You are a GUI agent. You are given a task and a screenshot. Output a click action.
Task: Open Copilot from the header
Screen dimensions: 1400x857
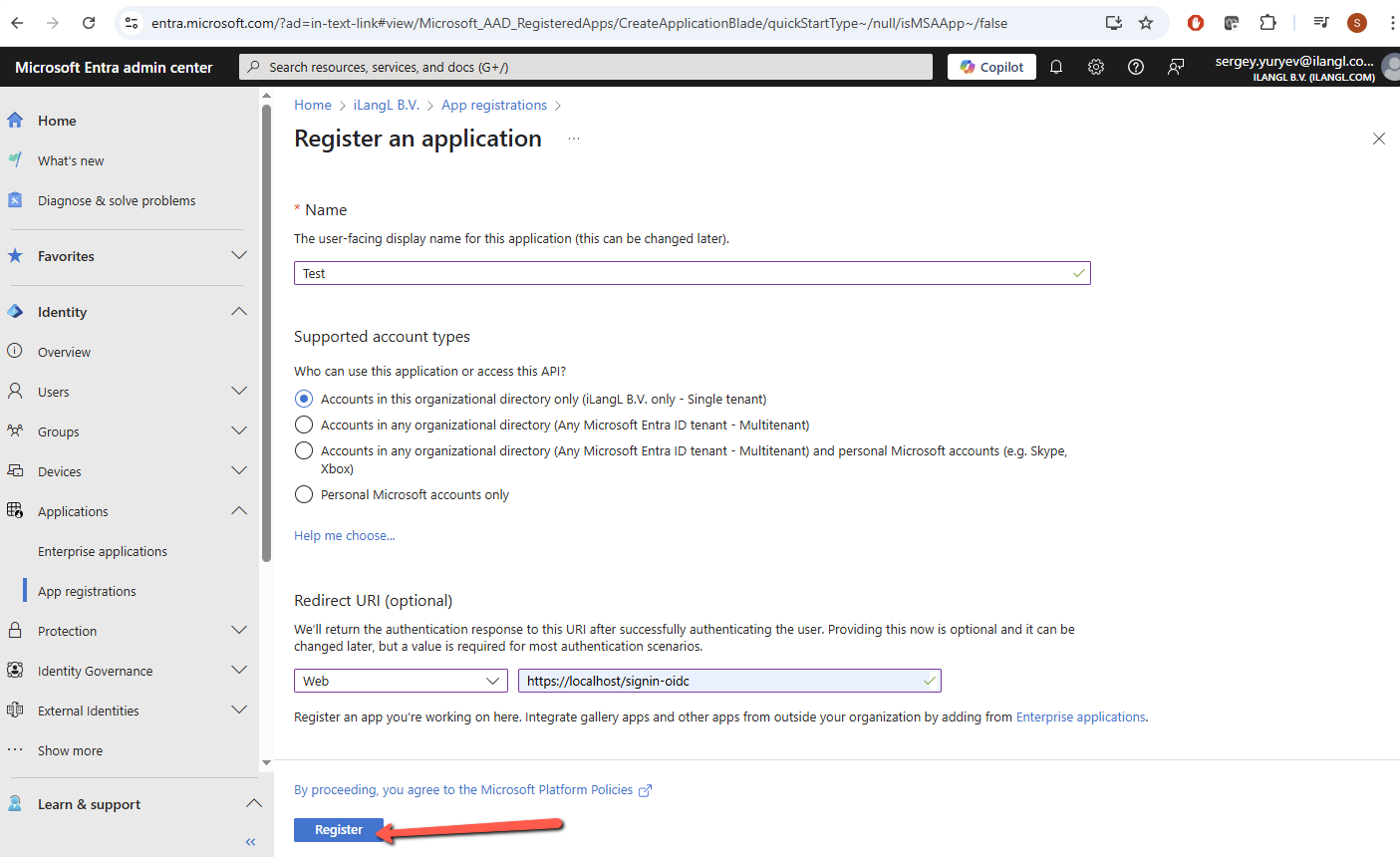(991, 67)
